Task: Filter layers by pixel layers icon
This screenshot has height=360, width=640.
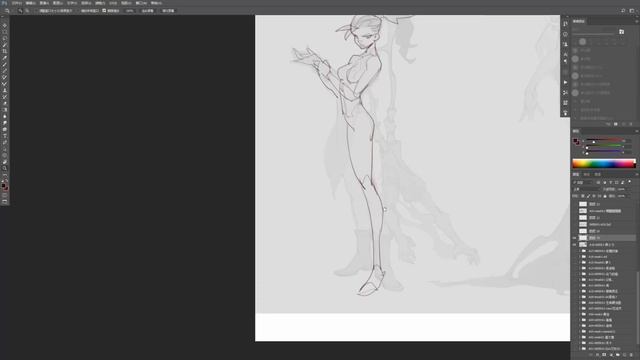Action: point(598,182)
